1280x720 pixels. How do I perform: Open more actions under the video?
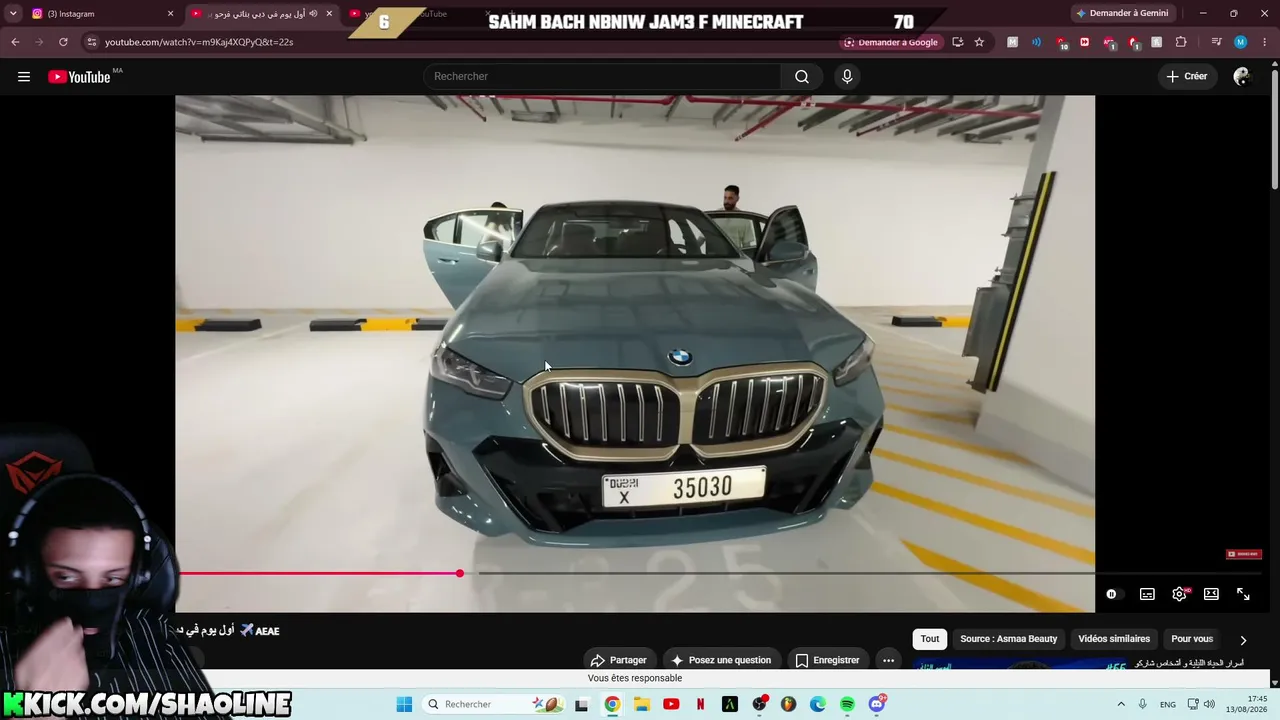pyautogui.click(x=888, y=660)
